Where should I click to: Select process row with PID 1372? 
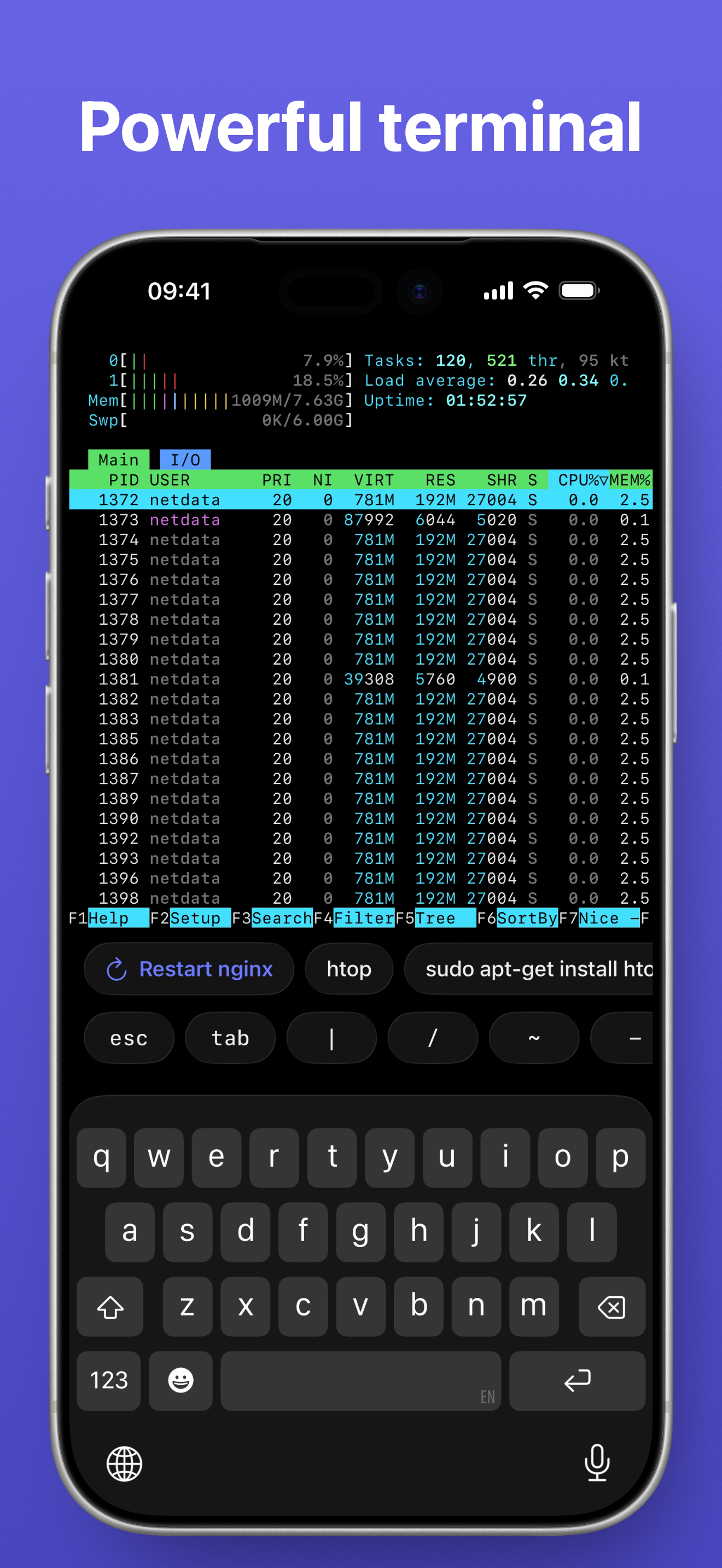click(x=360, y=500)
